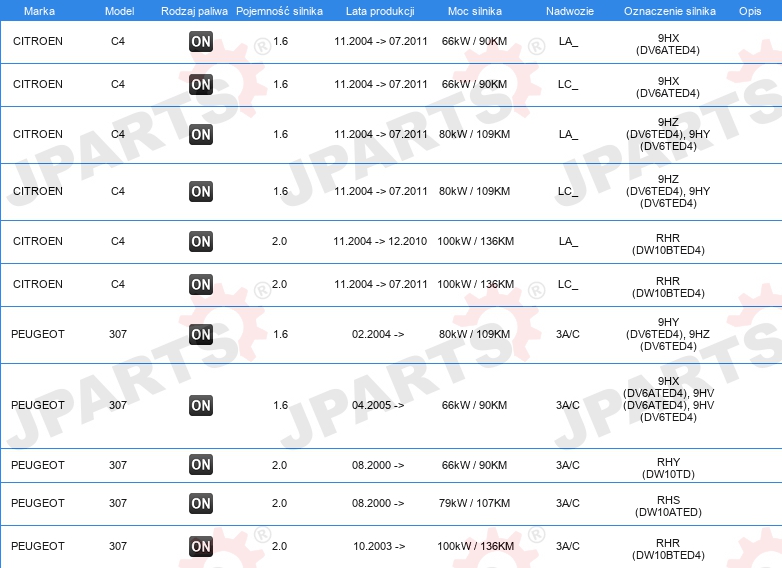Click the Model column header
The image size is (782, 568).
[119, 11]
